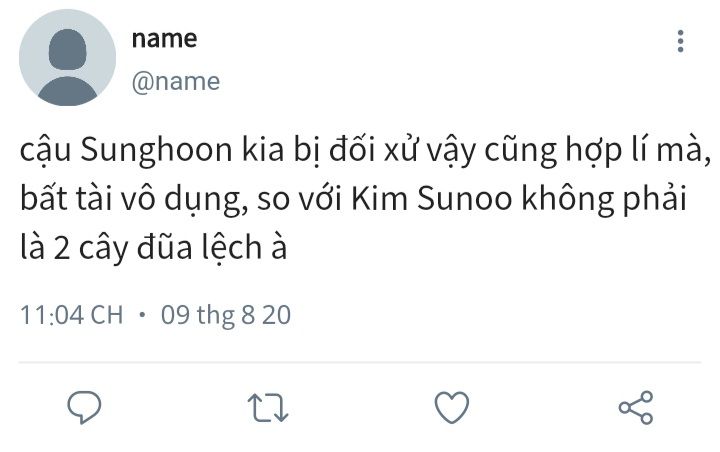This screenshot has height=452, width=720.
Task: Click the dot separator between time and date
Action: pos(142,315)
